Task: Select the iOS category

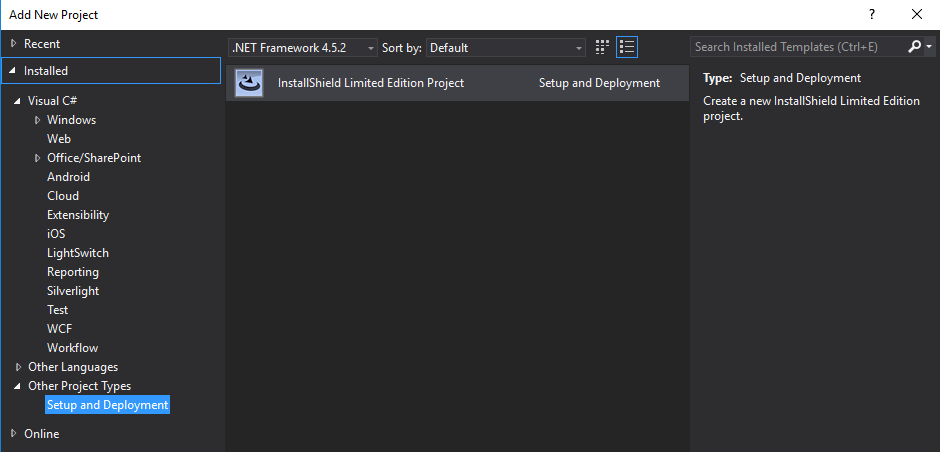Action: click(x=56, y=234)
